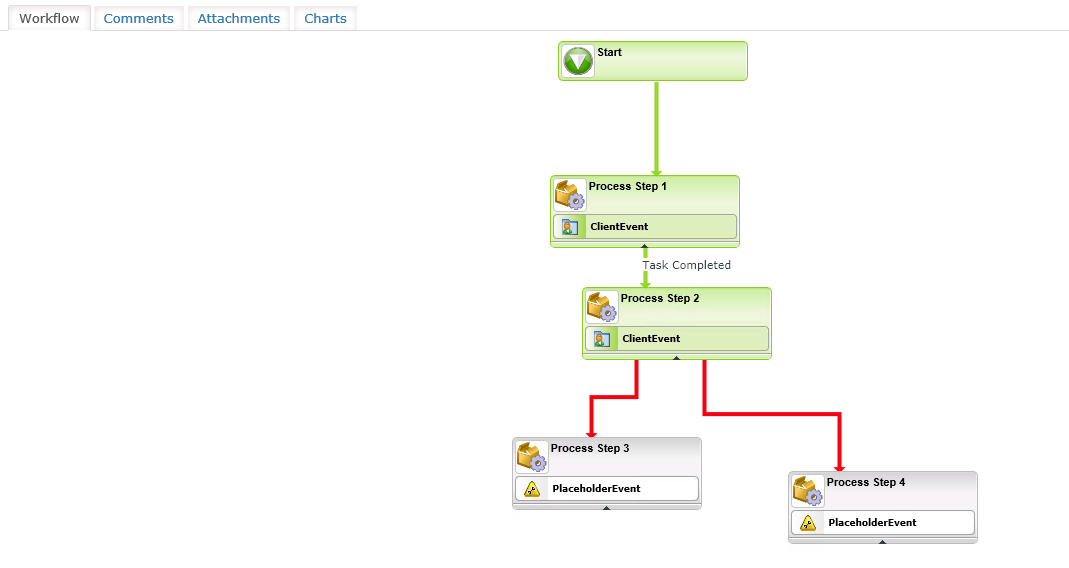Collapse Process Step 1 using bottom arrow
The width and height of the screenshot is (1069, 568).
645,244
